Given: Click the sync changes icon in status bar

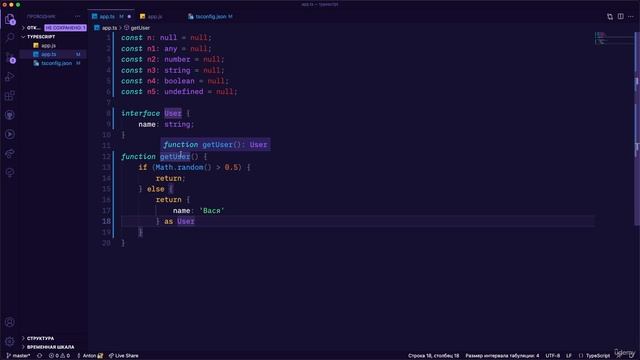Looking at the screenshot, I should (x=40, y=356).
